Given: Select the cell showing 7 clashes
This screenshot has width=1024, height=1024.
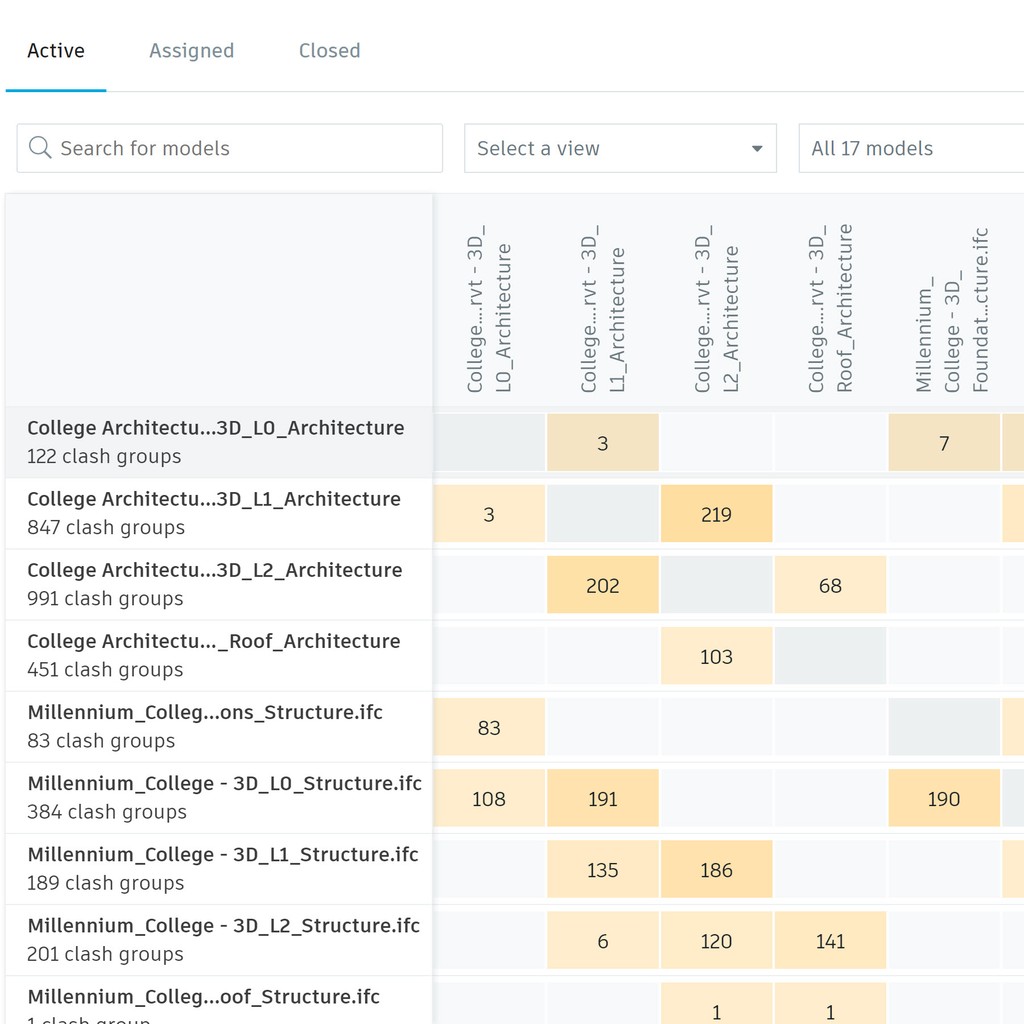Looking at the screenshot, I should click(944, 442).
